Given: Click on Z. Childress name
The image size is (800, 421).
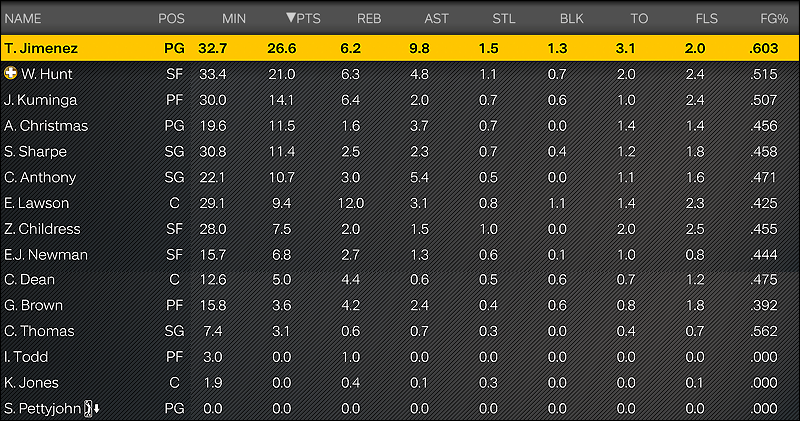Looking at the screenshot, I should (42, 229).
